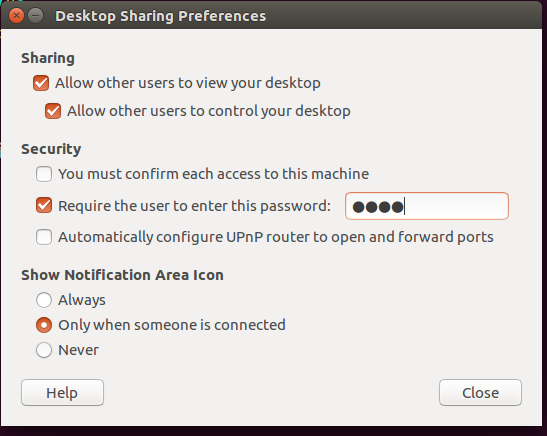547x436 pixels.
Task: Choose Only when someone is connected radio
Action: [44, 325]
